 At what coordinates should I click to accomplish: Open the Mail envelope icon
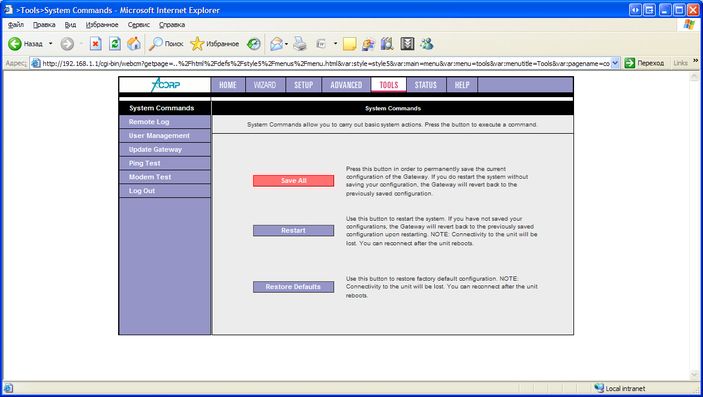276,44
